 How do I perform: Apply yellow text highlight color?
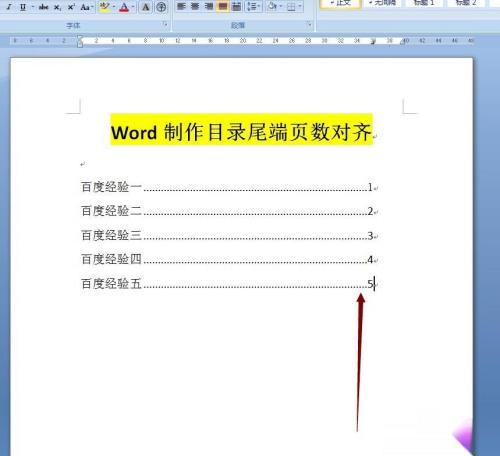pyautogui.click(x=104, y=7)
